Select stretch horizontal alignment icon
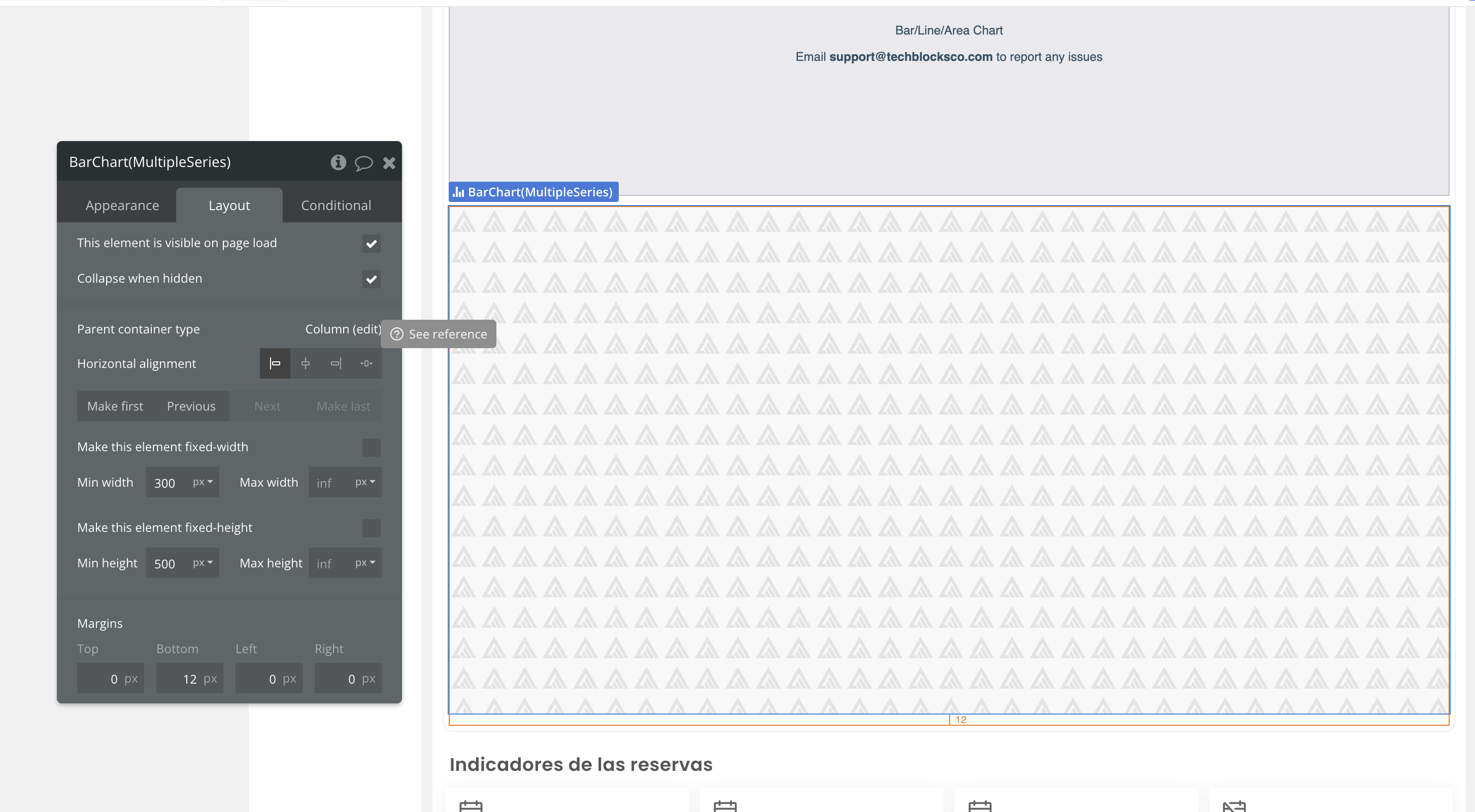The width and height of the screenshot is (1475, 812). point(366,364)
